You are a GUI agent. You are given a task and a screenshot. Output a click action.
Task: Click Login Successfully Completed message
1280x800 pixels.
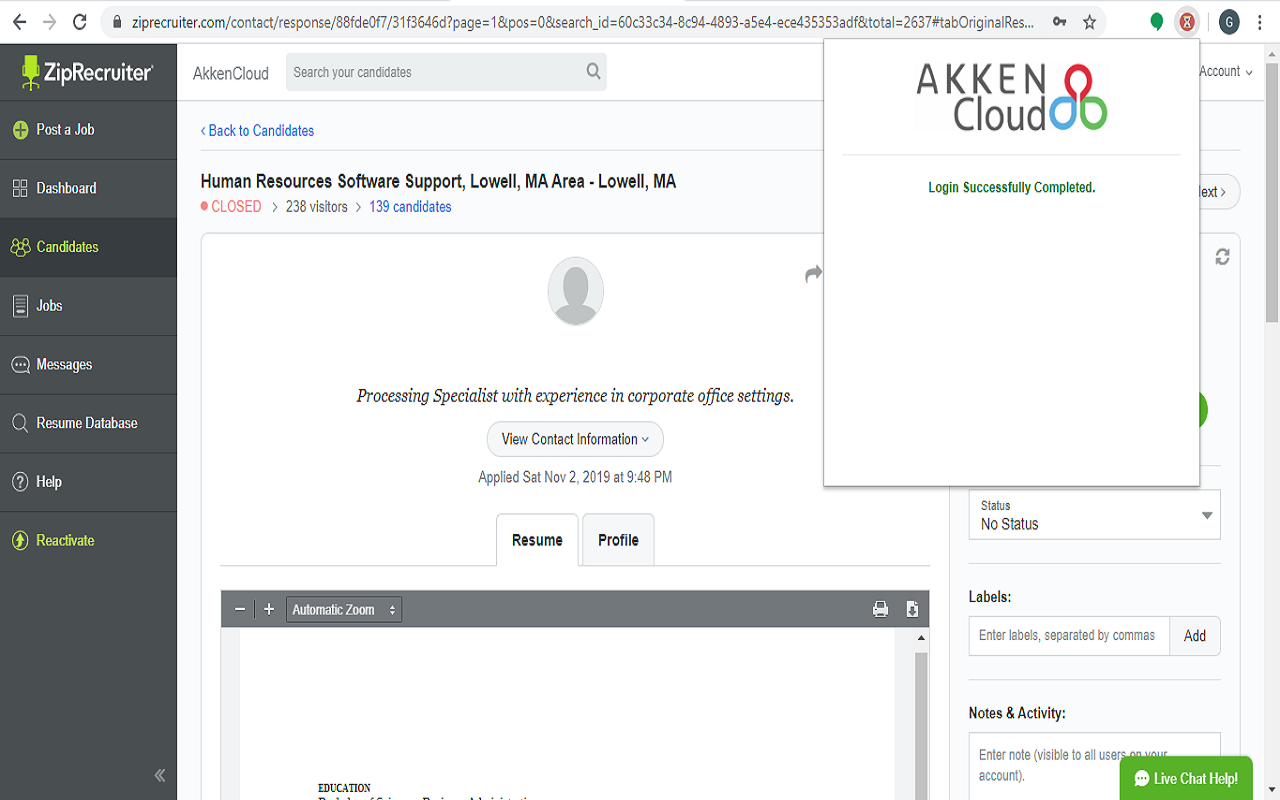click(x=1012, y=188)
